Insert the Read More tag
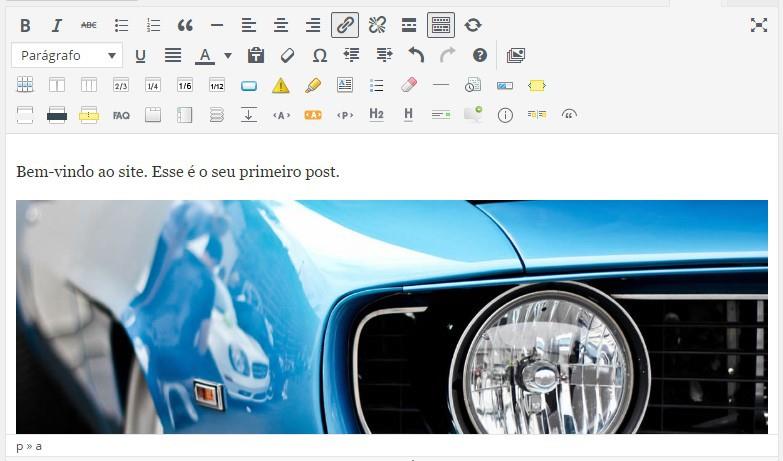The height and width of the screenshot is (461, 783). (x=409, y=25)
